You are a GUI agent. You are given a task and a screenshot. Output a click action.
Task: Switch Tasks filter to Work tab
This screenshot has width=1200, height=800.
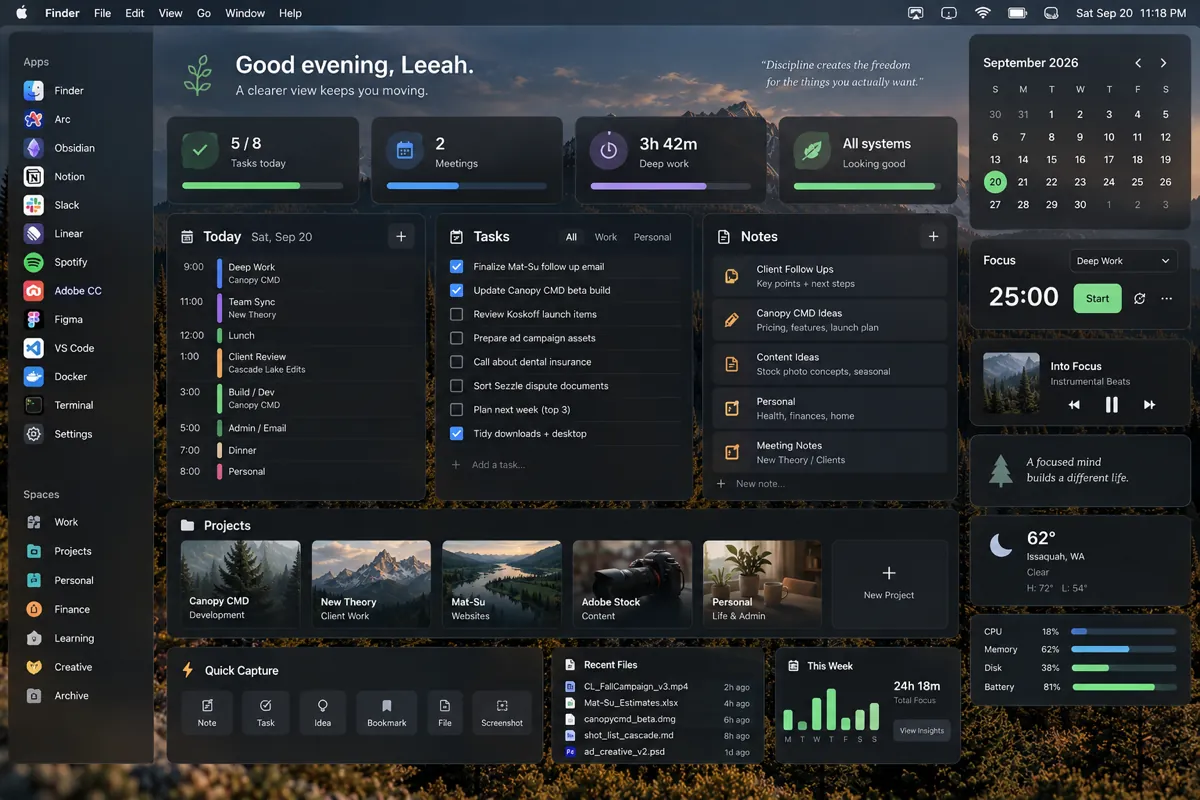[x=606, y=237]
